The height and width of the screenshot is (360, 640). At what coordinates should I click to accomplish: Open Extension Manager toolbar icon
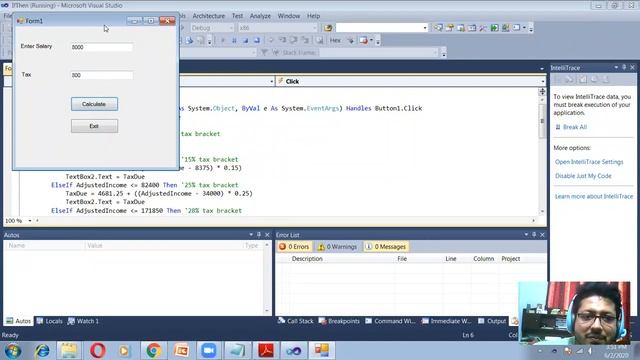505,28
